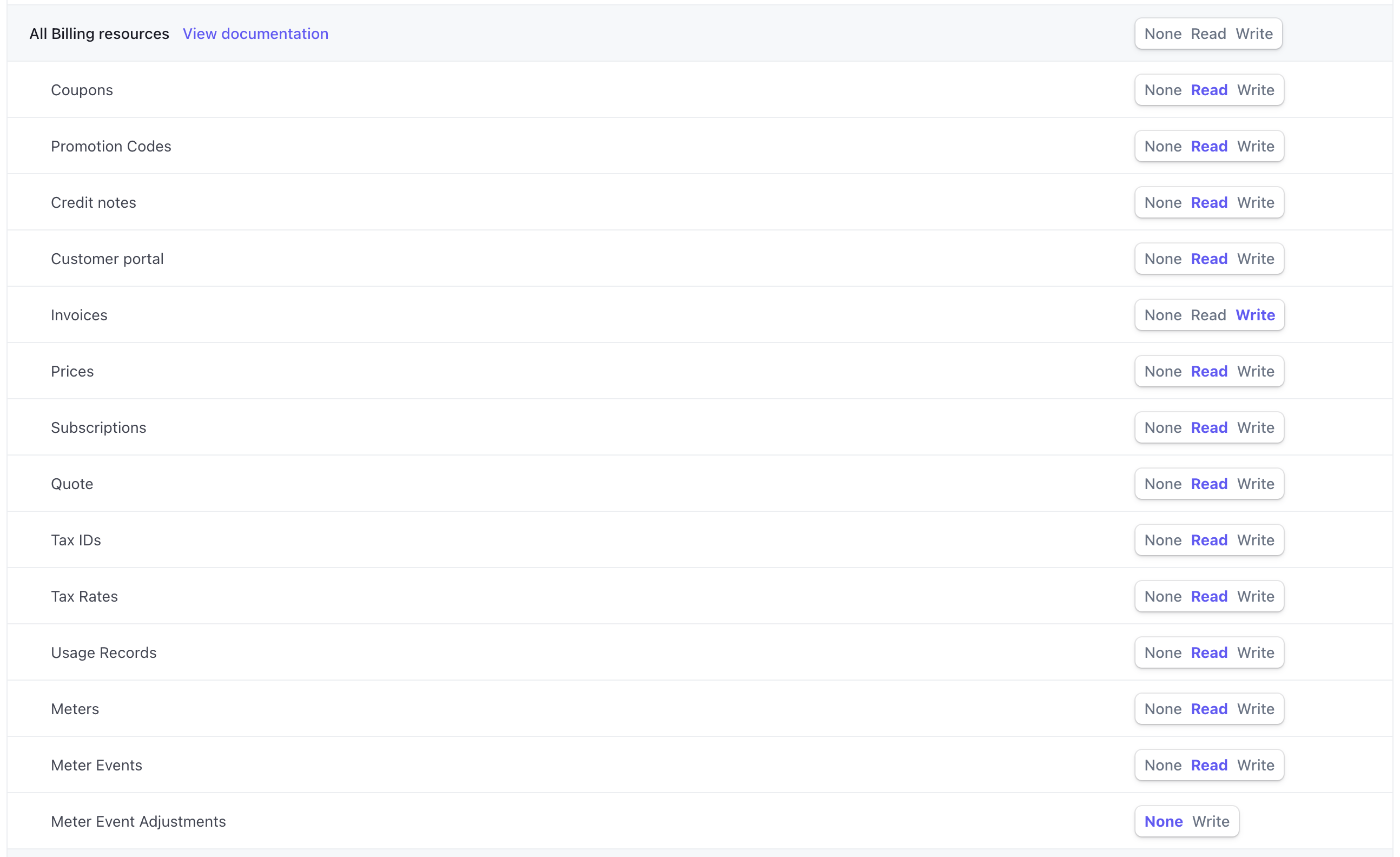Change Tax IDs access to None
Screen dimensions: 1400x857
click(x=1163, y=540)
